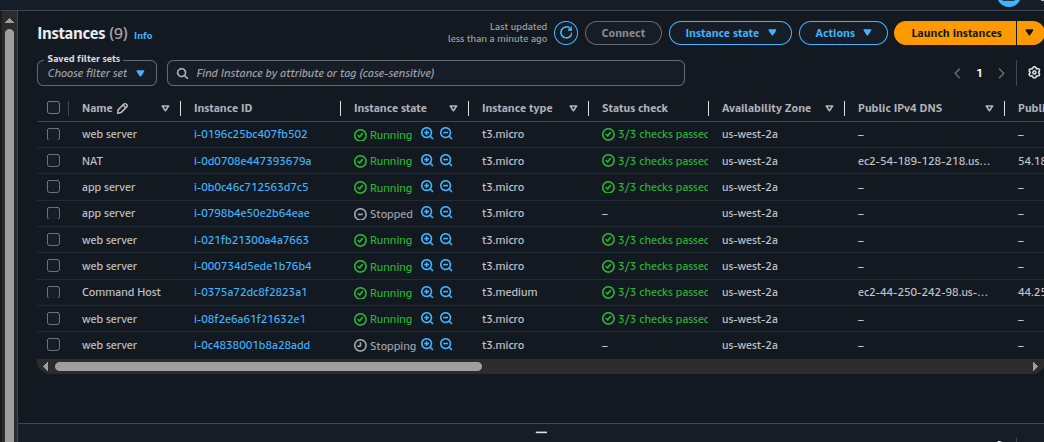The width and height of the screenshot is (1044, 442).
Task: Click the Status check column header
Action: tap(635, 108)
